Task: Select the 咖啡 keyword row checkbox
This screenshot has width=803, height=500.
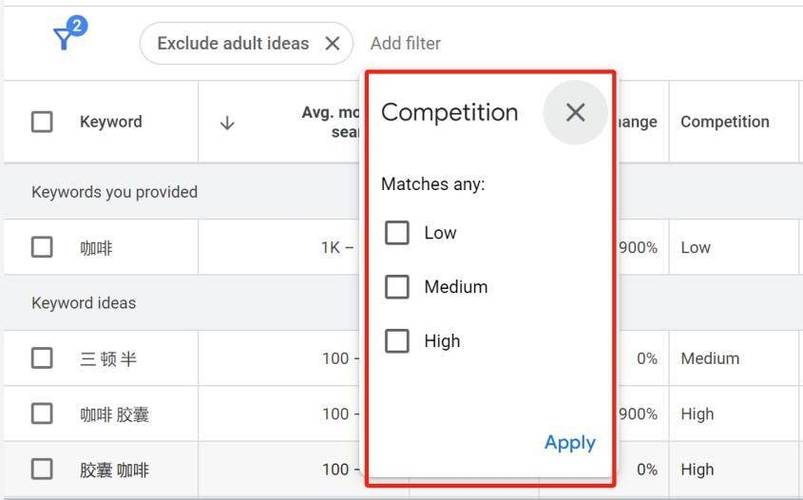Action: pyautogui.click(x=42, y=247)
